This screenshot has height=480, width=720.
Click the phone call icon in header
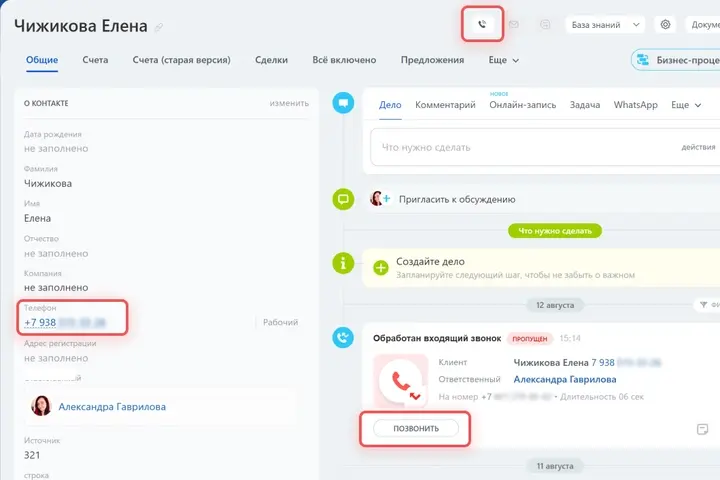tap(482, 24)
